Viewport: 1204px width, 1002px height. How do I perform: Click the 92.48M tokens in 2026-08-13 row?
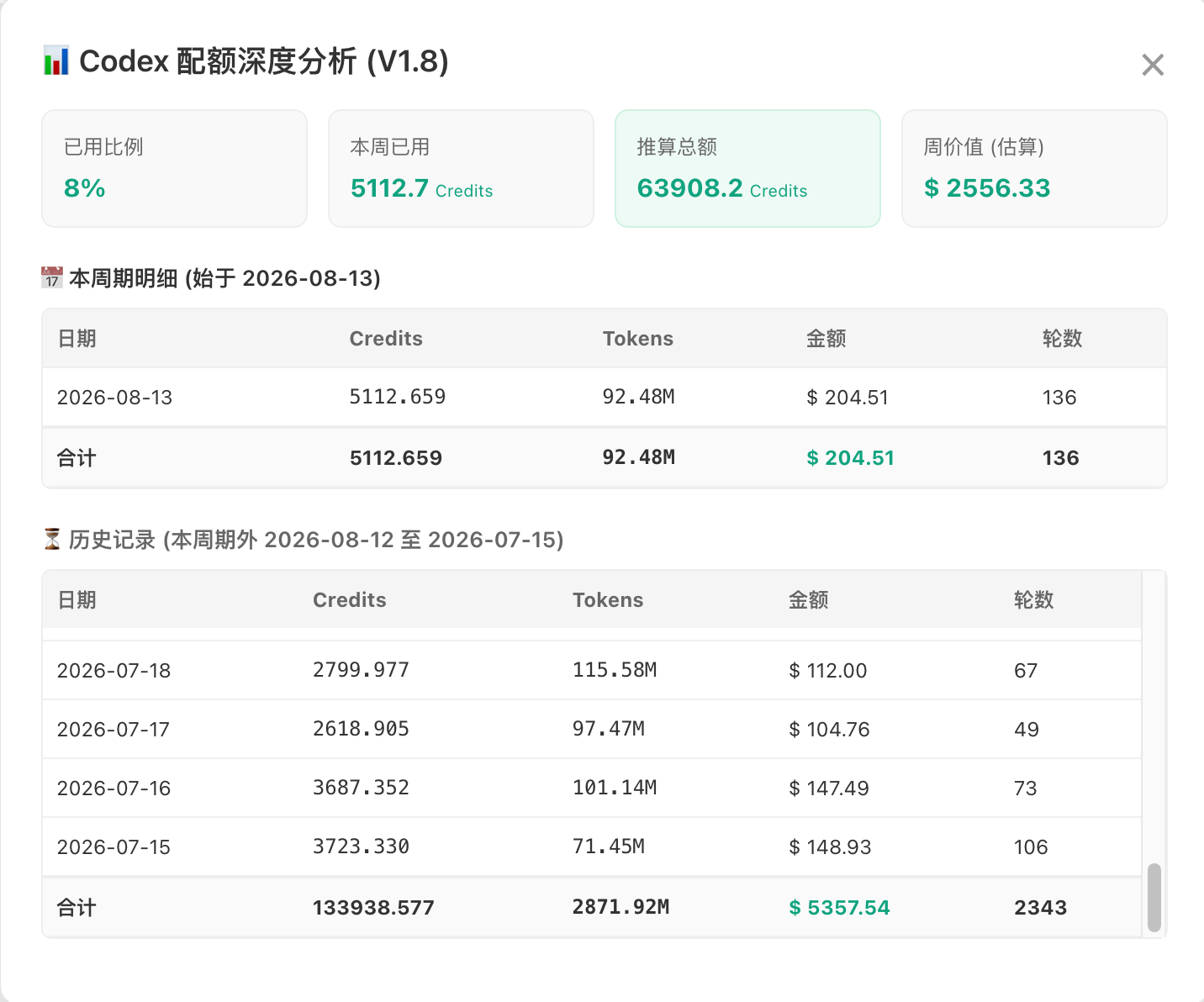click(x=639, y=397)
